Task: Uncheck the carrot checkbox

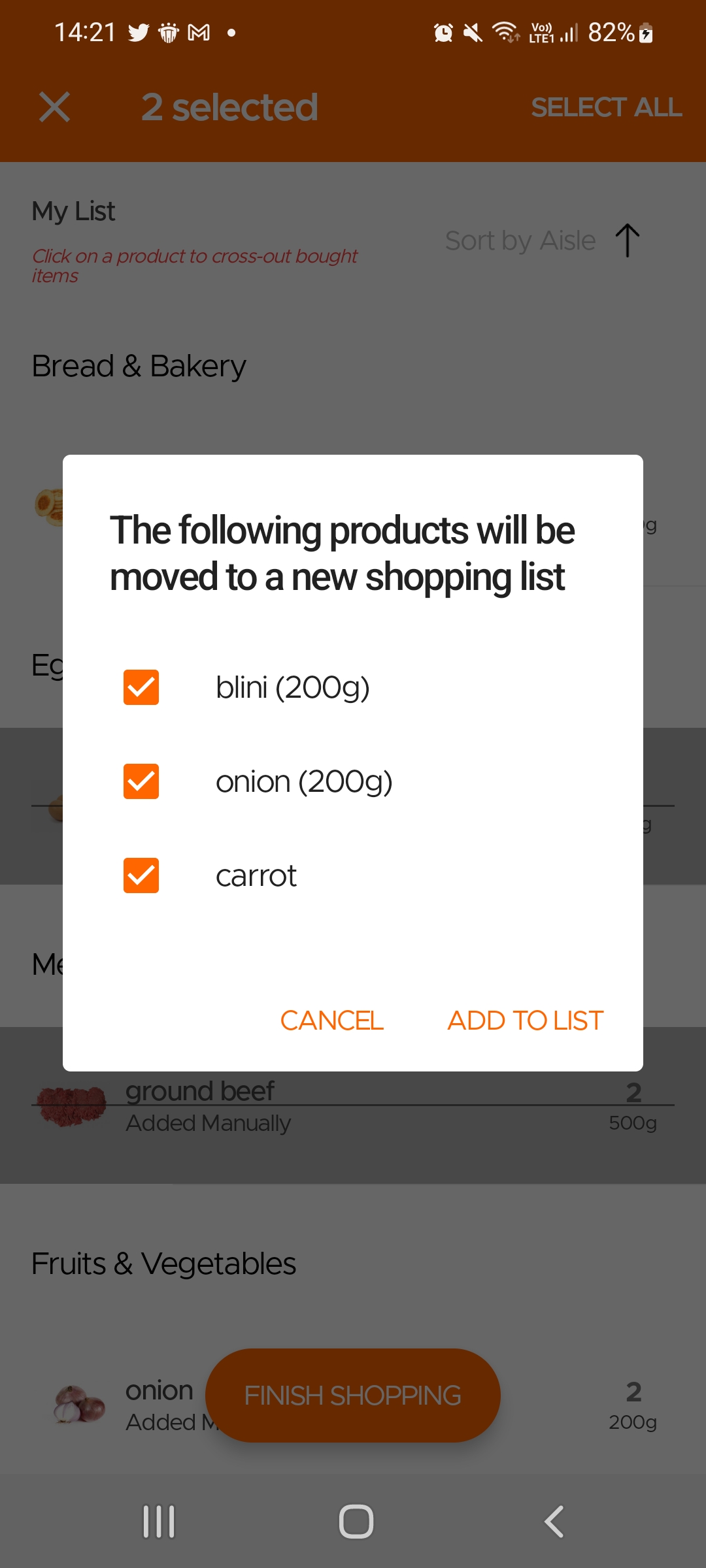Action: tap(141, 875)
